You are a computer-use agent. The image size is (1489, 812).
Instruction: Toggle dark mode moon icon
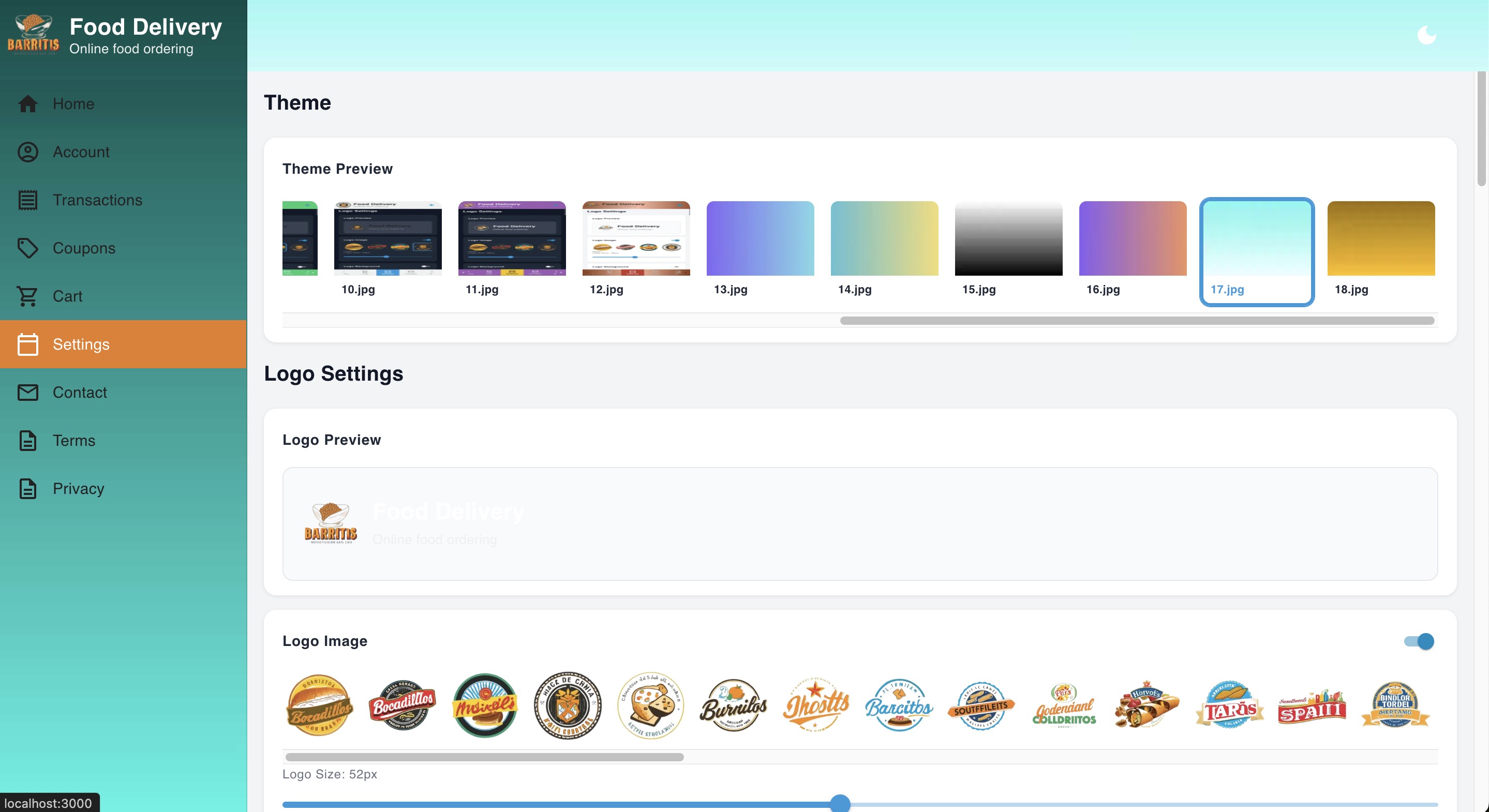pos(1426,35)
